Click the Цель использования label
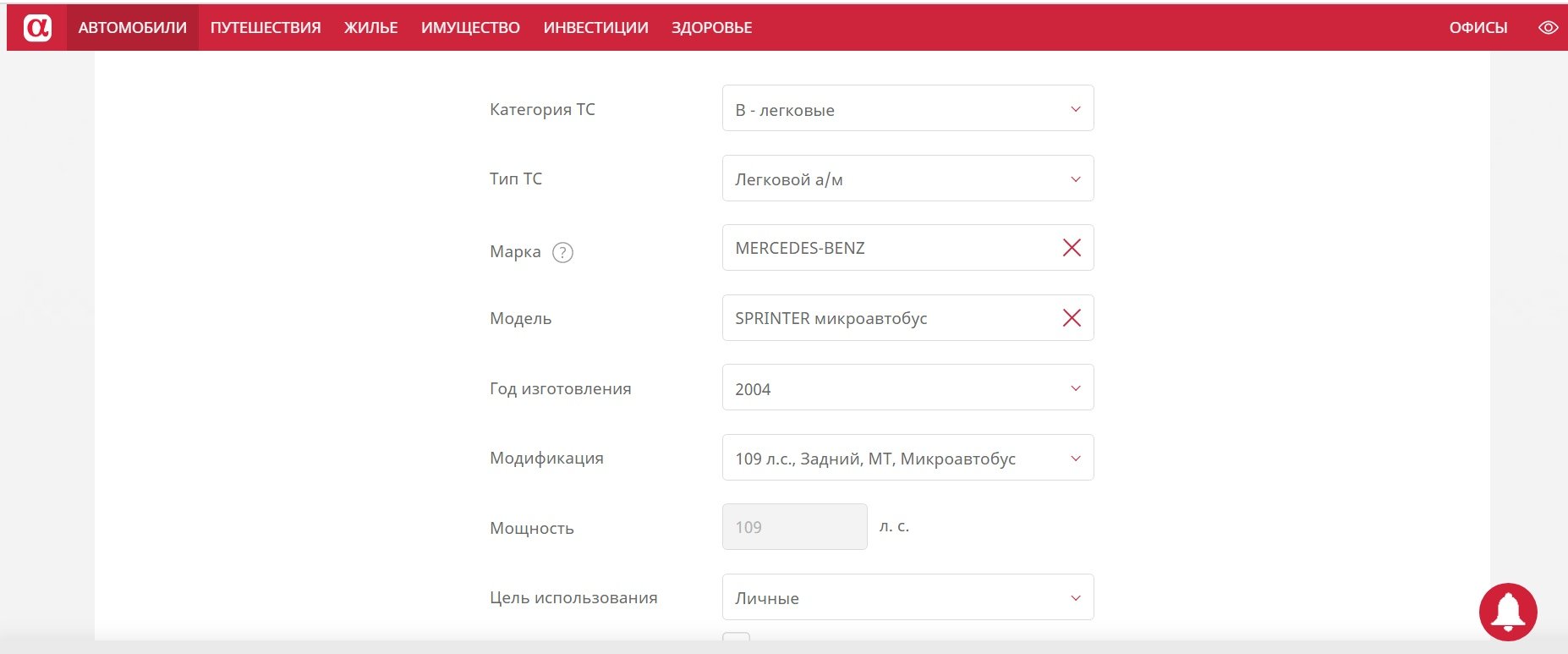Viewport: 1568px width, 654px height. (573, 598)
